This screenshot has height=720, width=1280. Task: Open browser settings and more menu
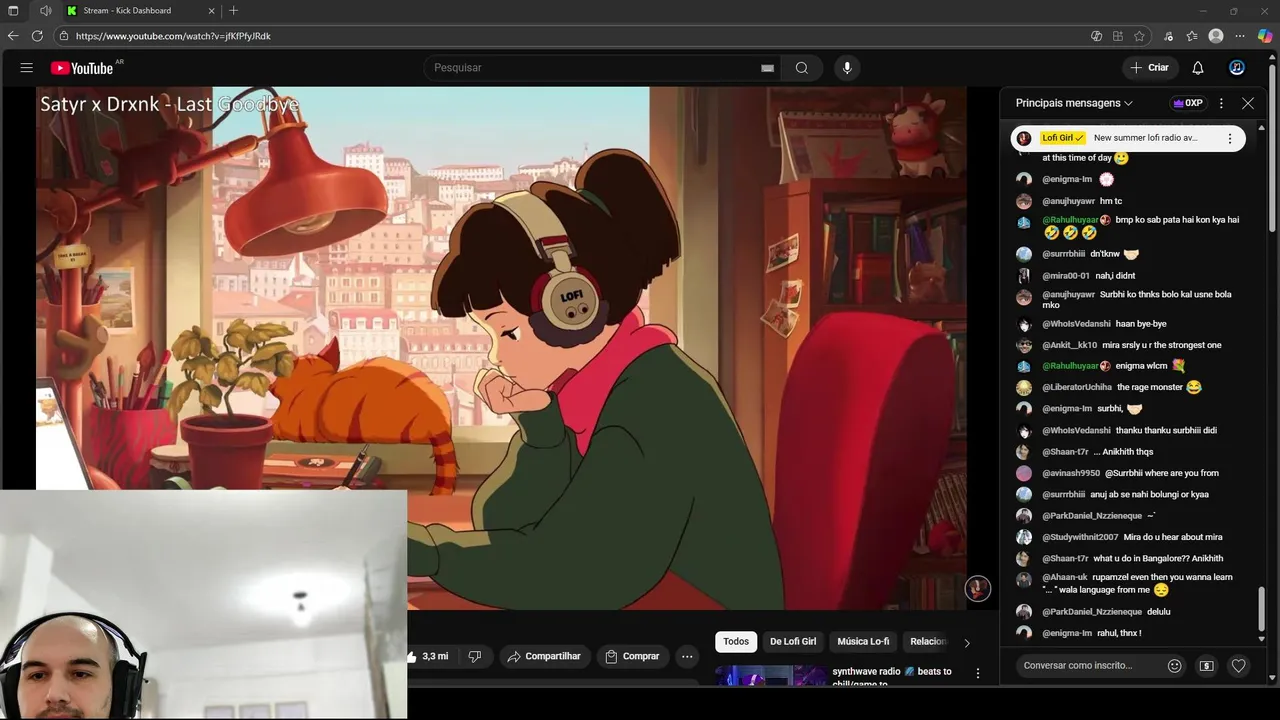point(1240,36)
